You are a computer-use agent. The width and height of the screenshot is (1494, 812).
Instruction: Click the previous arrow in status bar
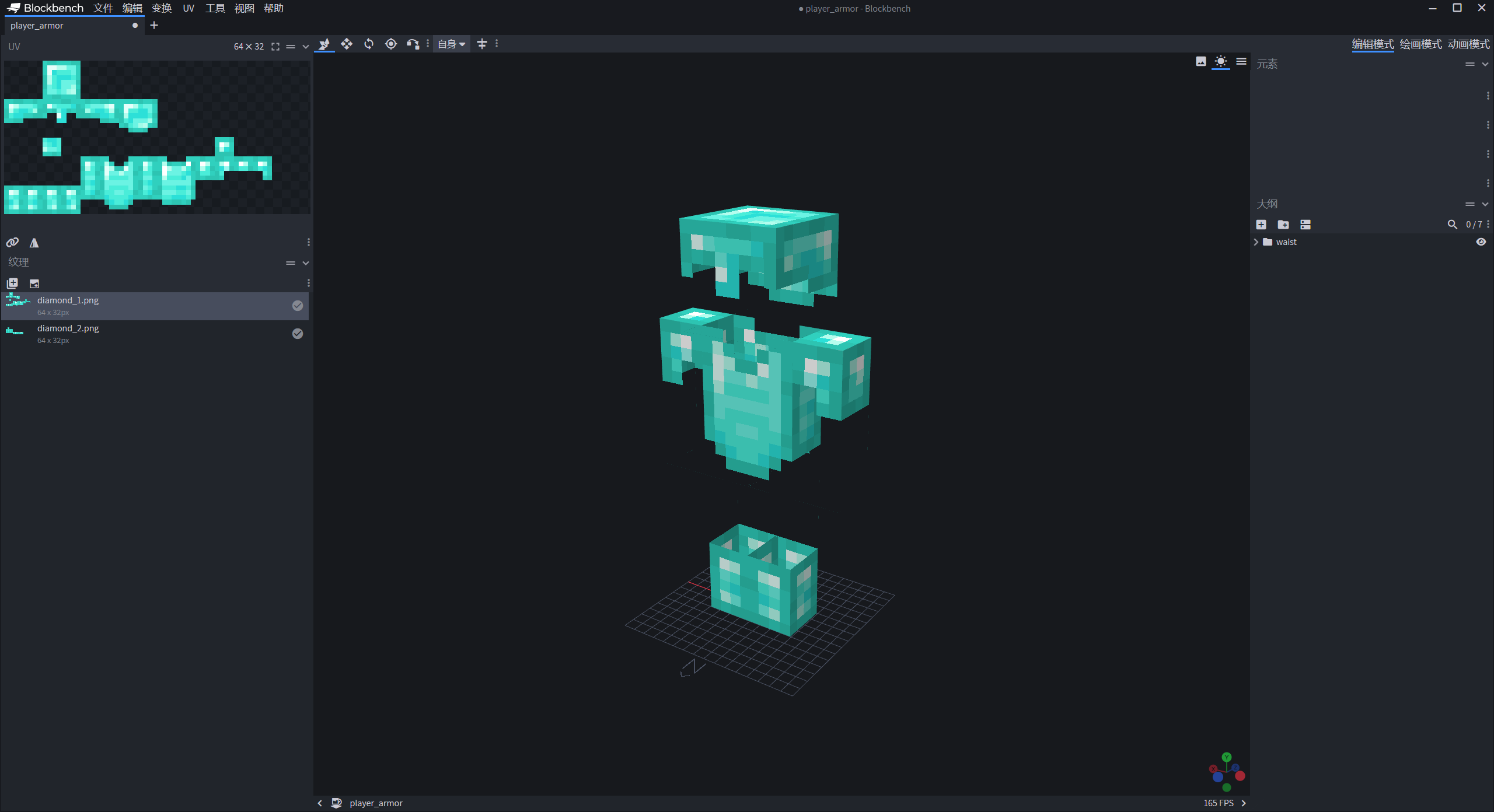[320, 803]
